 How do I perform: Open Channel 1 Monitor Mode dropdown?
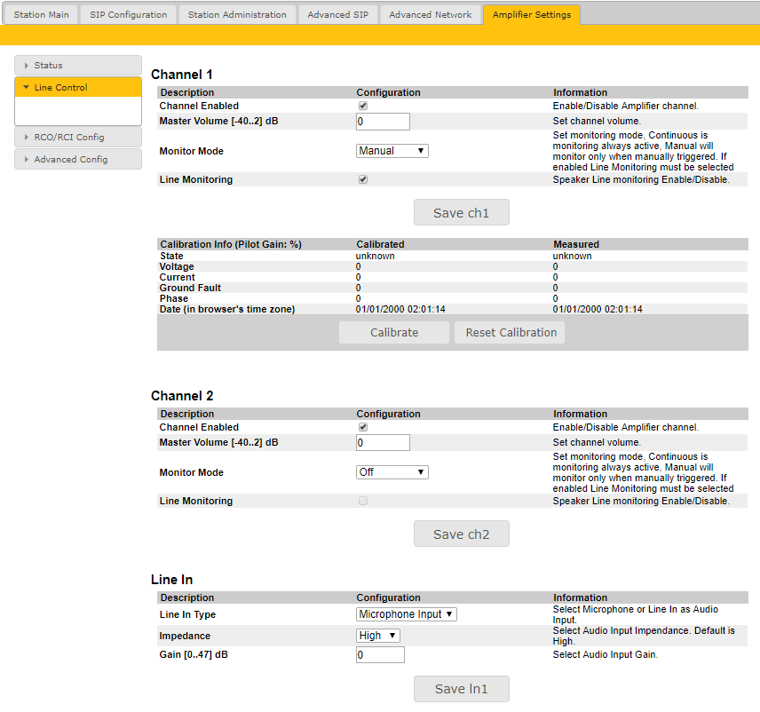tap(392, 151)
